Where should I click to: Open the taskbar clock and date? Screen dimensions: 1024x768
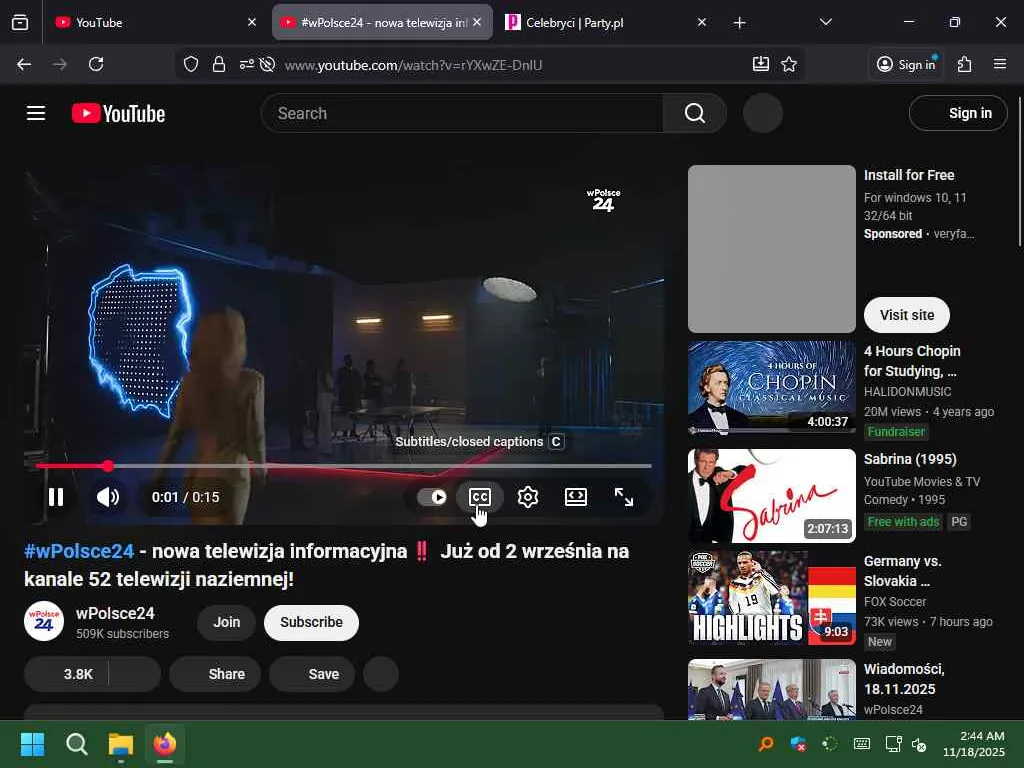(x=973, y=744)
